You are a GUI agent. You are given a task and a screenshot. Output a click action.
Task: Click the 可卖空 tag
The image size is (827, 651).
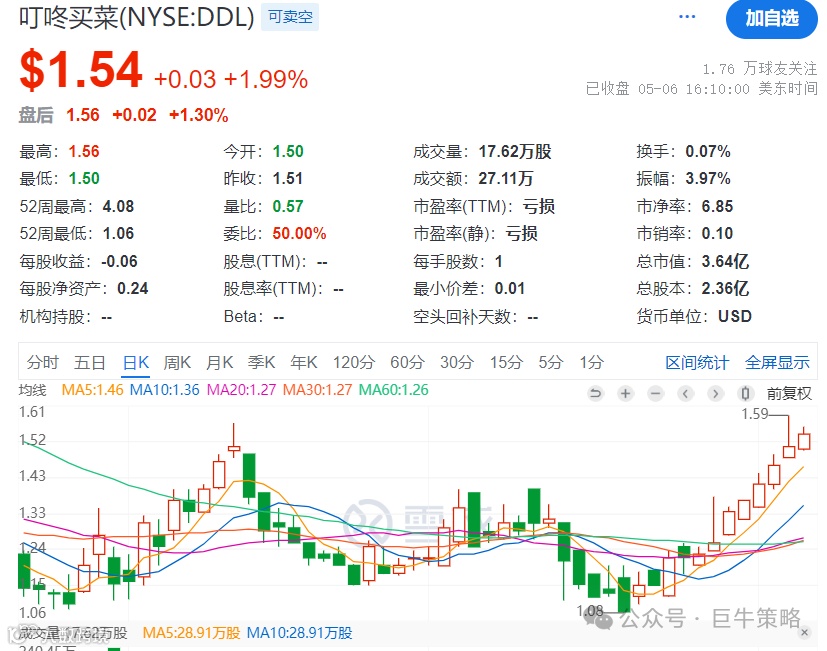(290, 17)
